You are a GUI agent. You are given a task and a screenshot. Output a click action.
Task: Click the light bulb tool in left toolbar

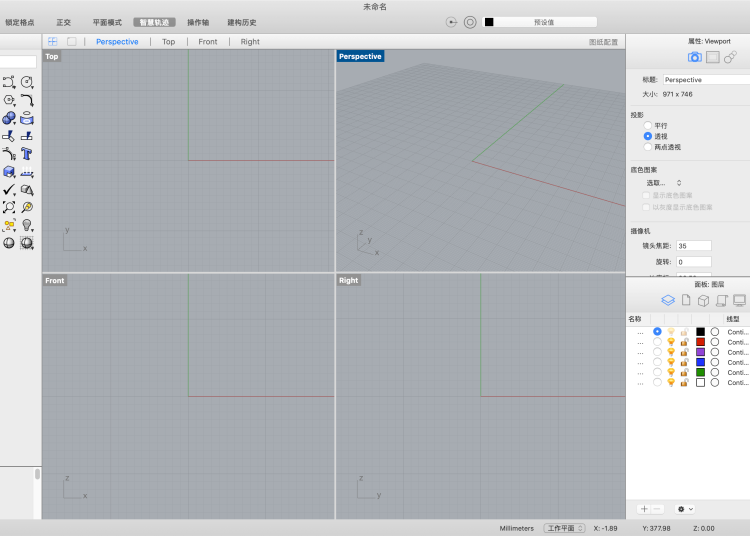coord(27,225)
